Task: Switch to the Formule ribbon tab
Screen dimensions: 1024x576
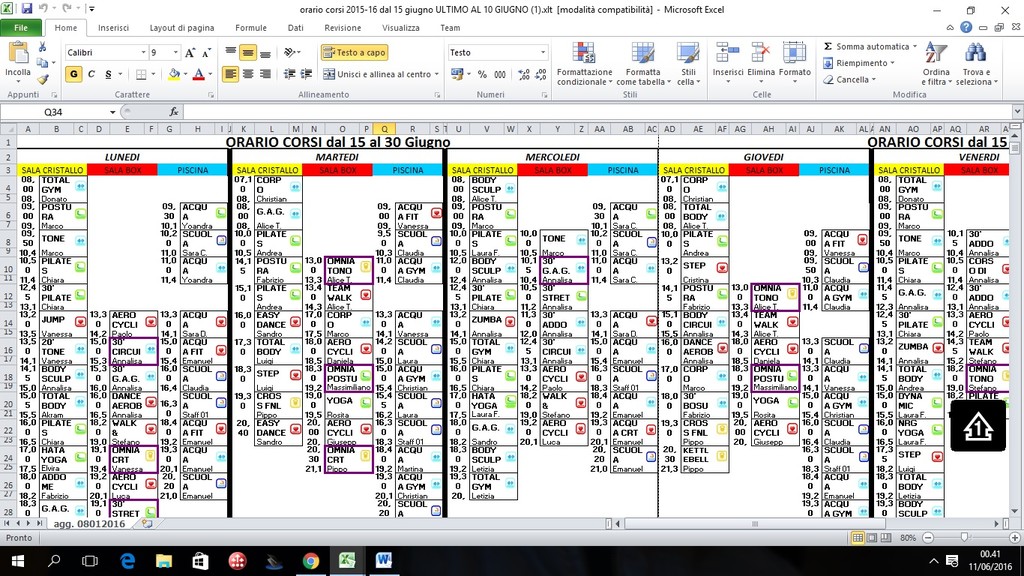Action: (x=251, y=28)
